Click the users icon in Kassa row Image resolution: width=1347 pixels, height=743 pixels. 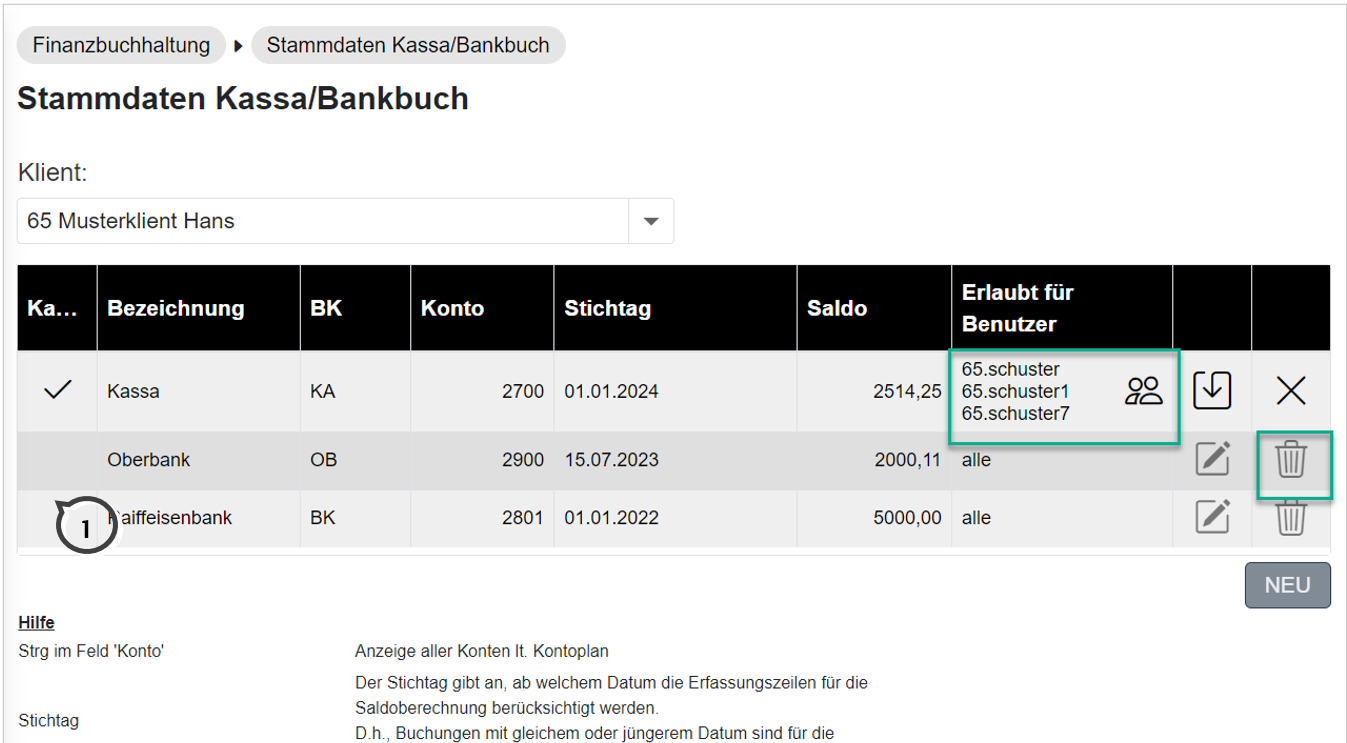1144,391
